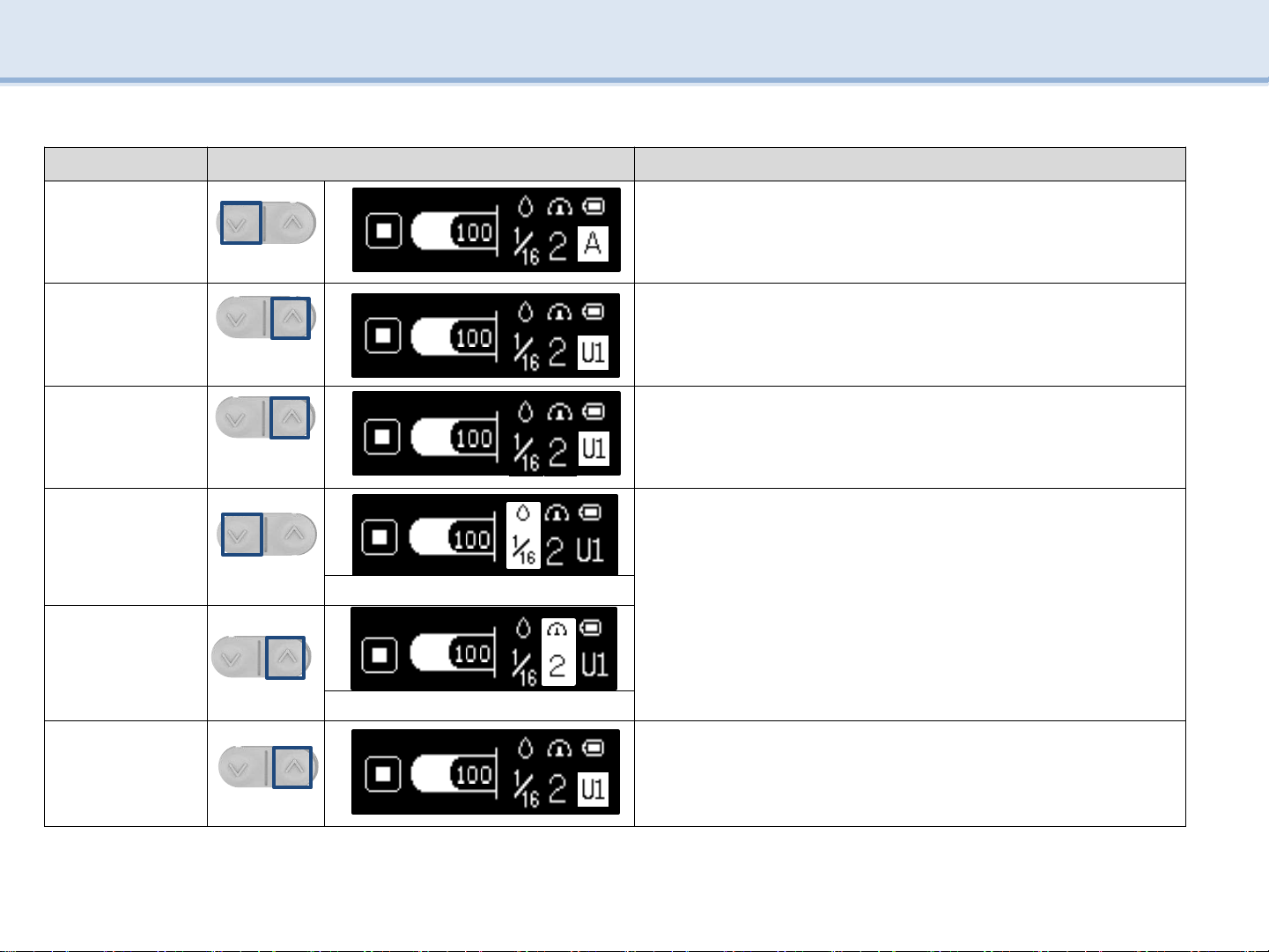The image size is (1269, 952).
Task: Click the U1 label in the gauge-highlighted display
Action: point(594,665)
